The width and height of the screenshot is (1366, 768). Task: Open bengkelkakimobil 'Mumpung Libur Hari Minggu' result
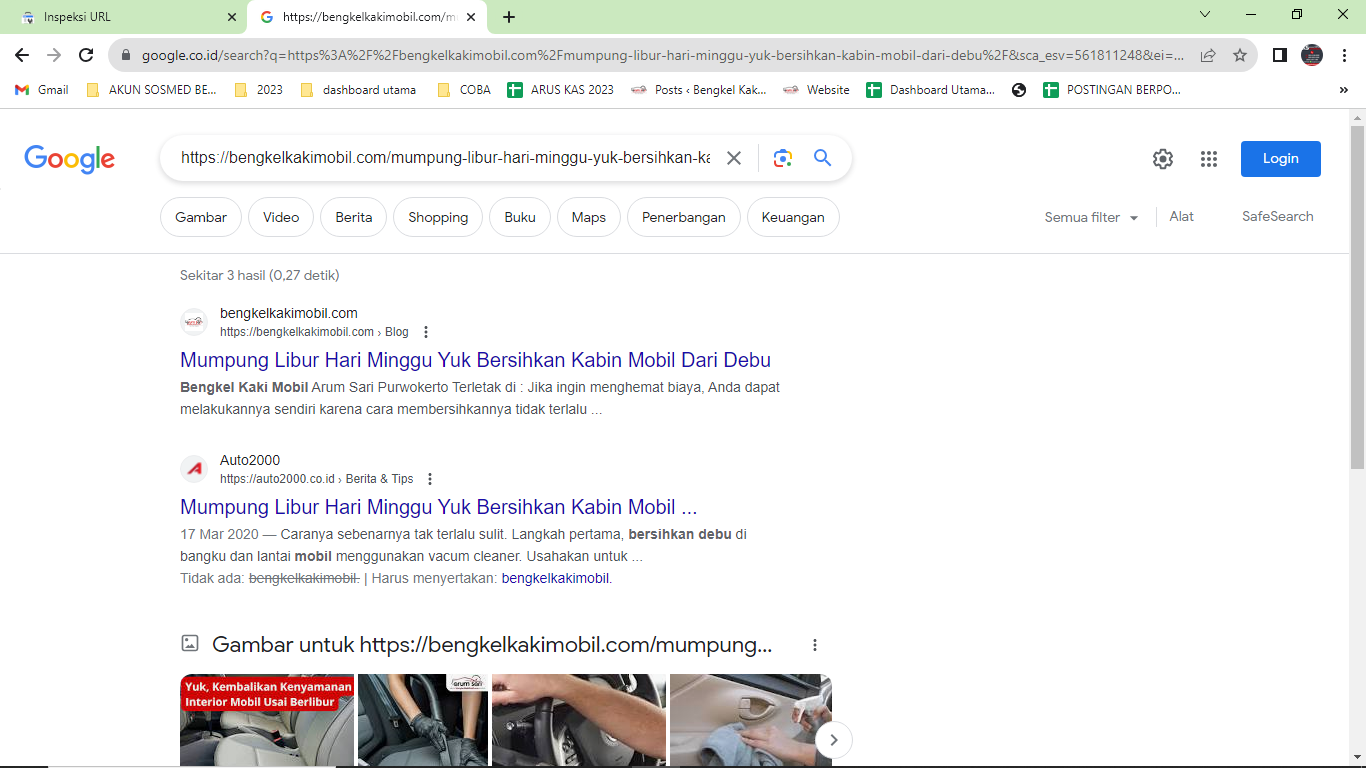click(x=475, y=360)
